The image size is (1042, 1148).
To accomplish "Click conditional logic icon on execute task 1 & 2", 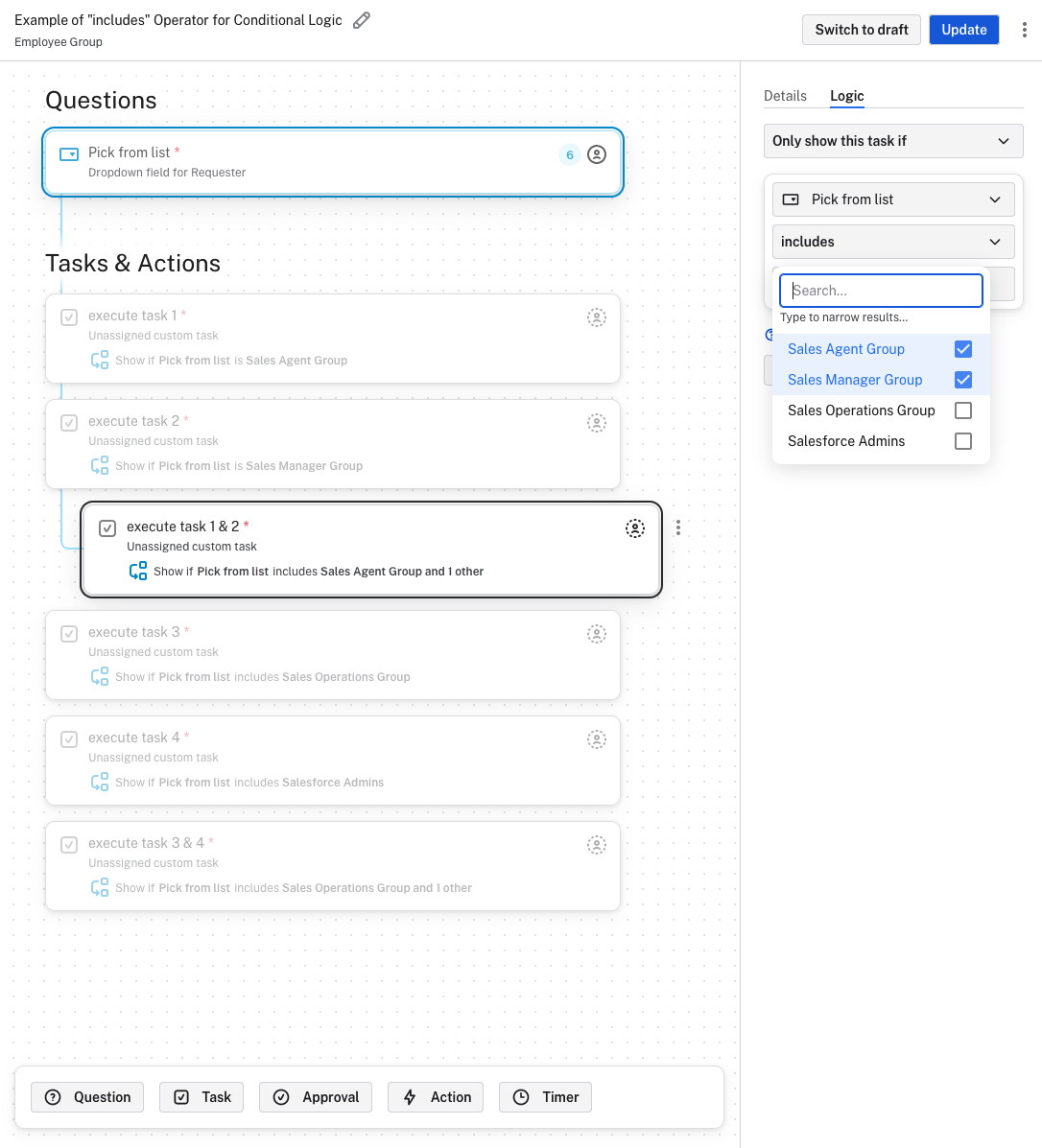I will 137,571.
